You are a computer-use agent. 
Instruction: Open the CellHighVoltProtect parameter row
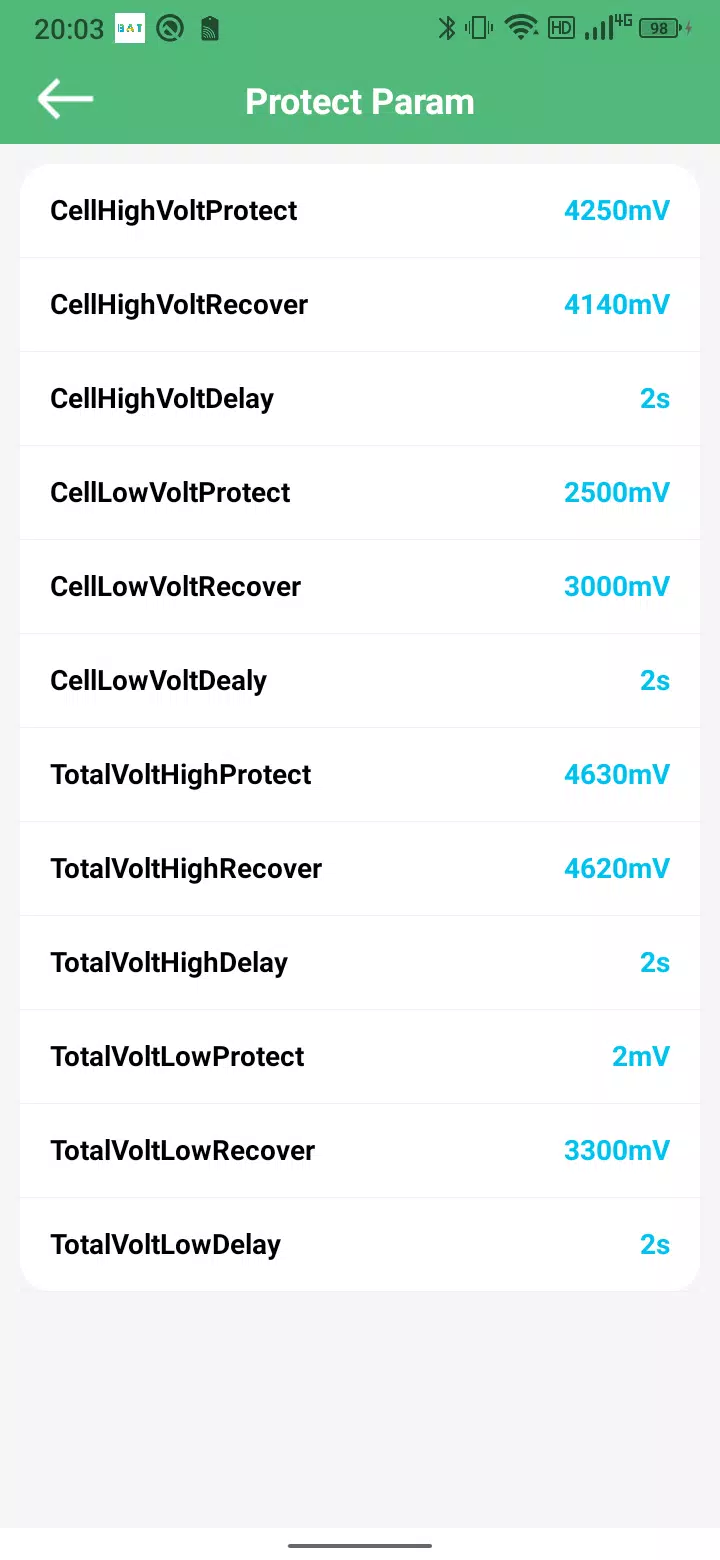coord(360,211)
